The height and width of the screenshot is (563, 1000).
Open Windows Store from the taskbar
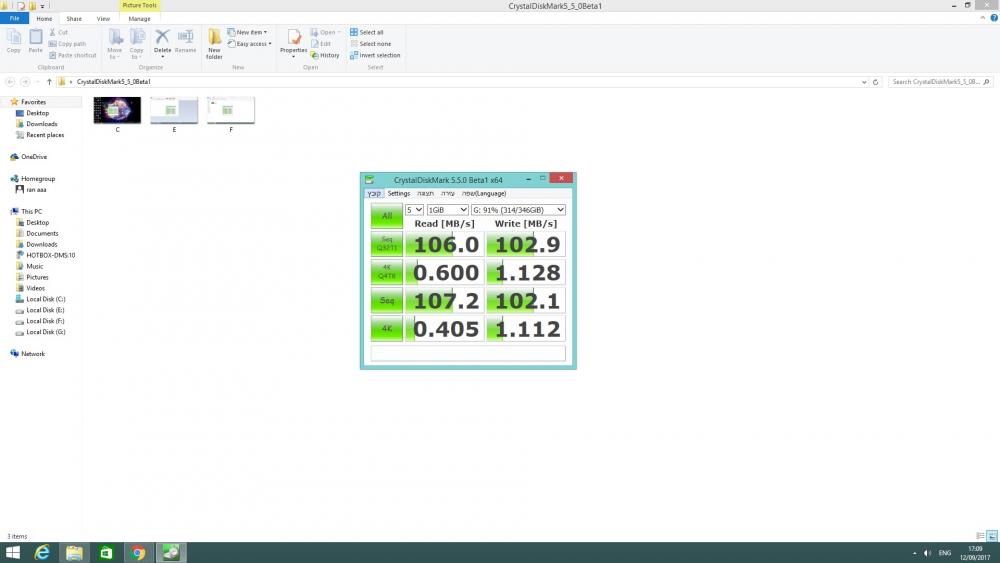point(106,553)
